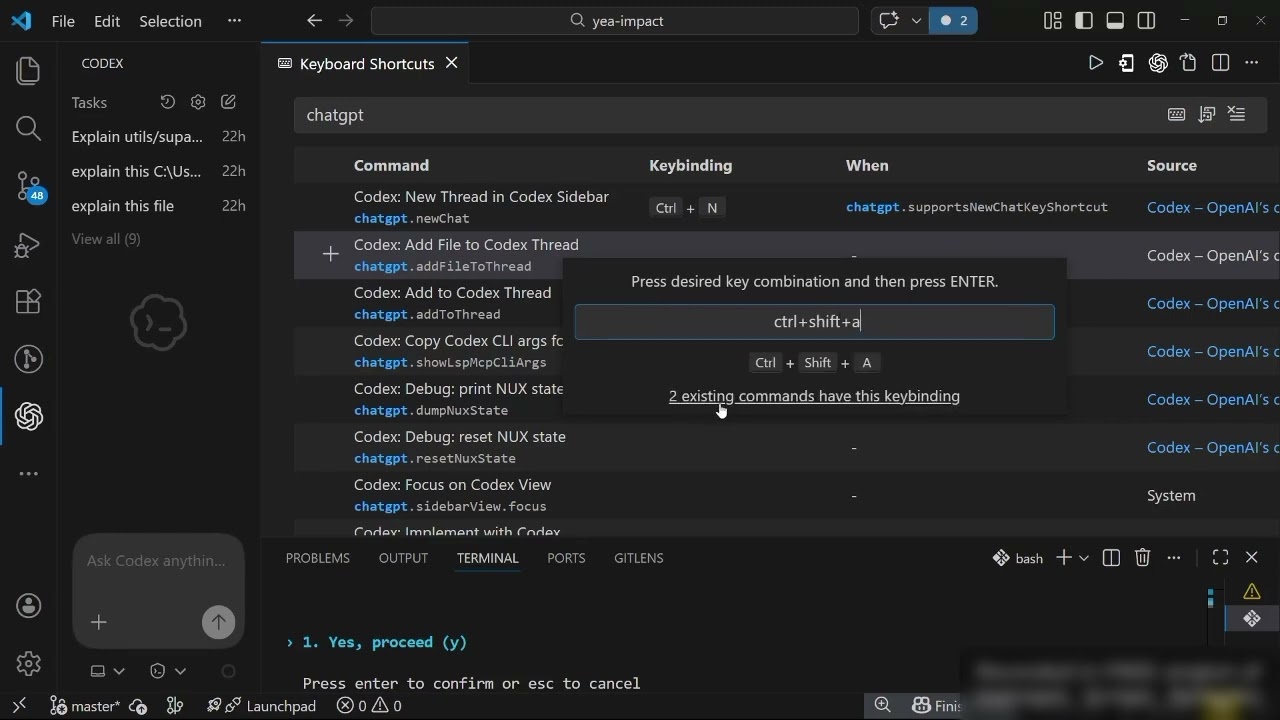Image resolution: width=1280 pixels, height=720 pixels.
Task: Add attachment with plus in Codex chat box
Action: tap(98, 622)
